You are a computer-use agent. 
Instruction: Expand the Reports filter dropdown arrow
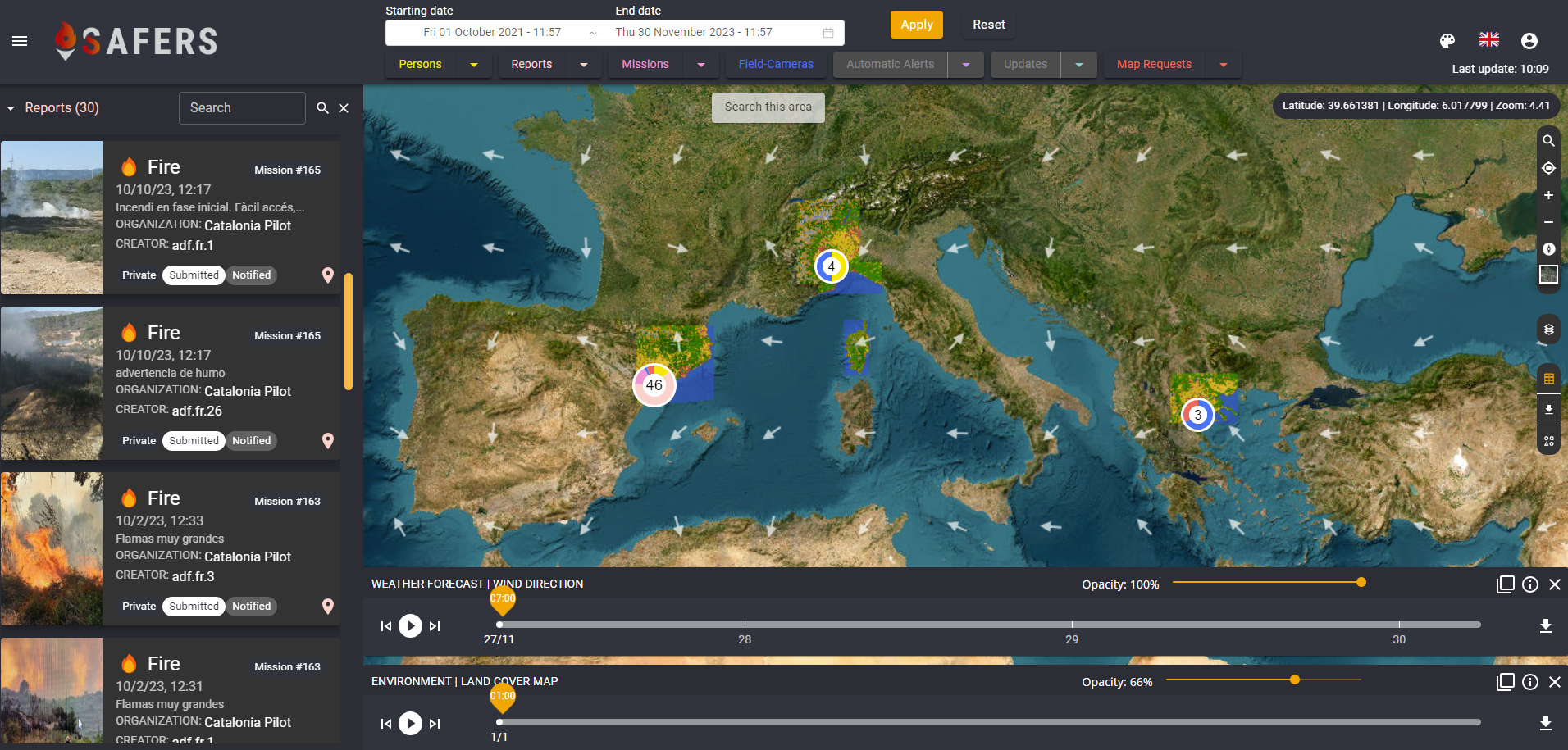pos(584,65)
